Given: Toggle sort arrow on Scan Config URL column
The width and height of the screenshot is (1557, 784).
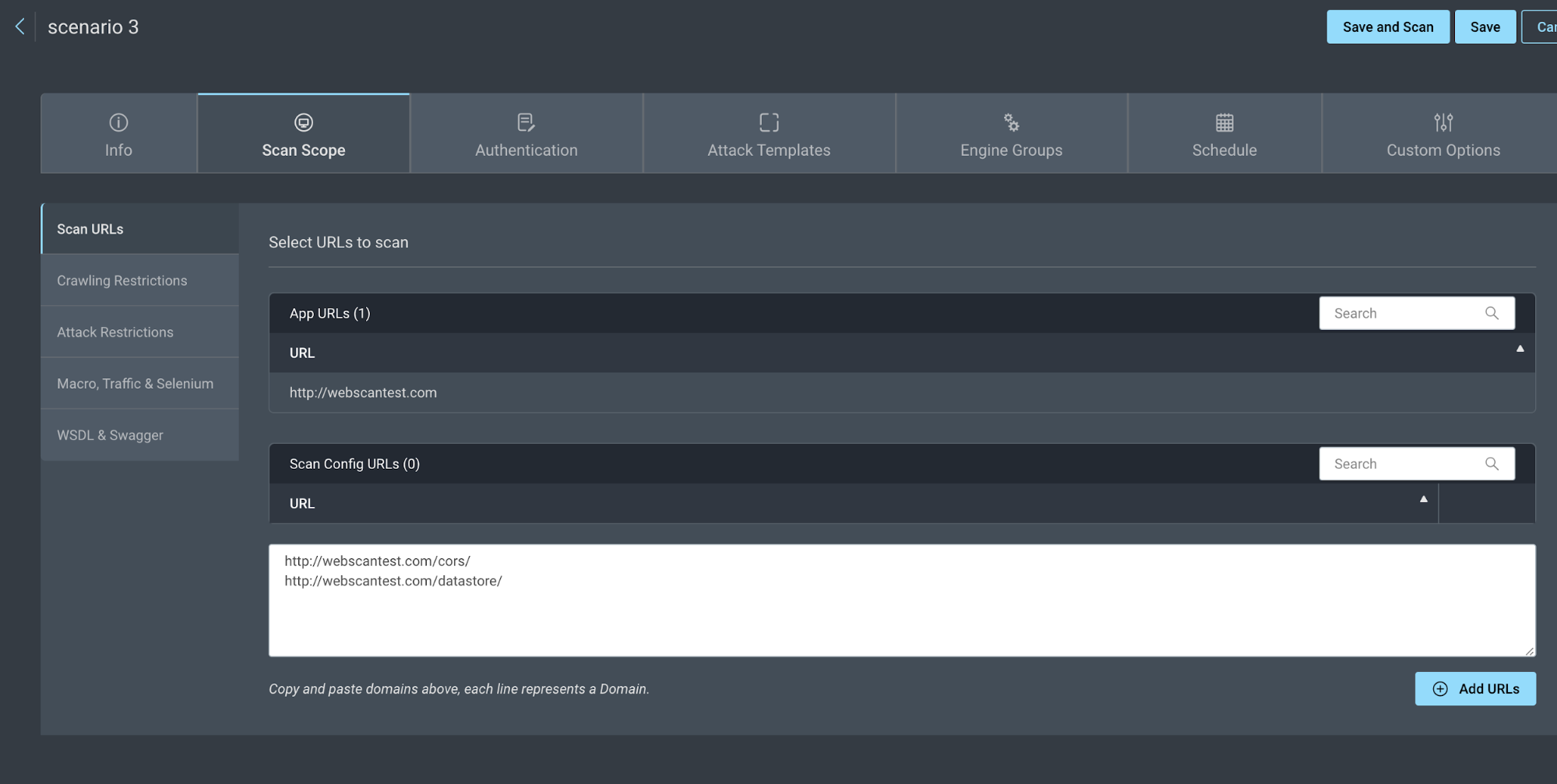Looking at the screenshot, I should tap(1423, 500).
